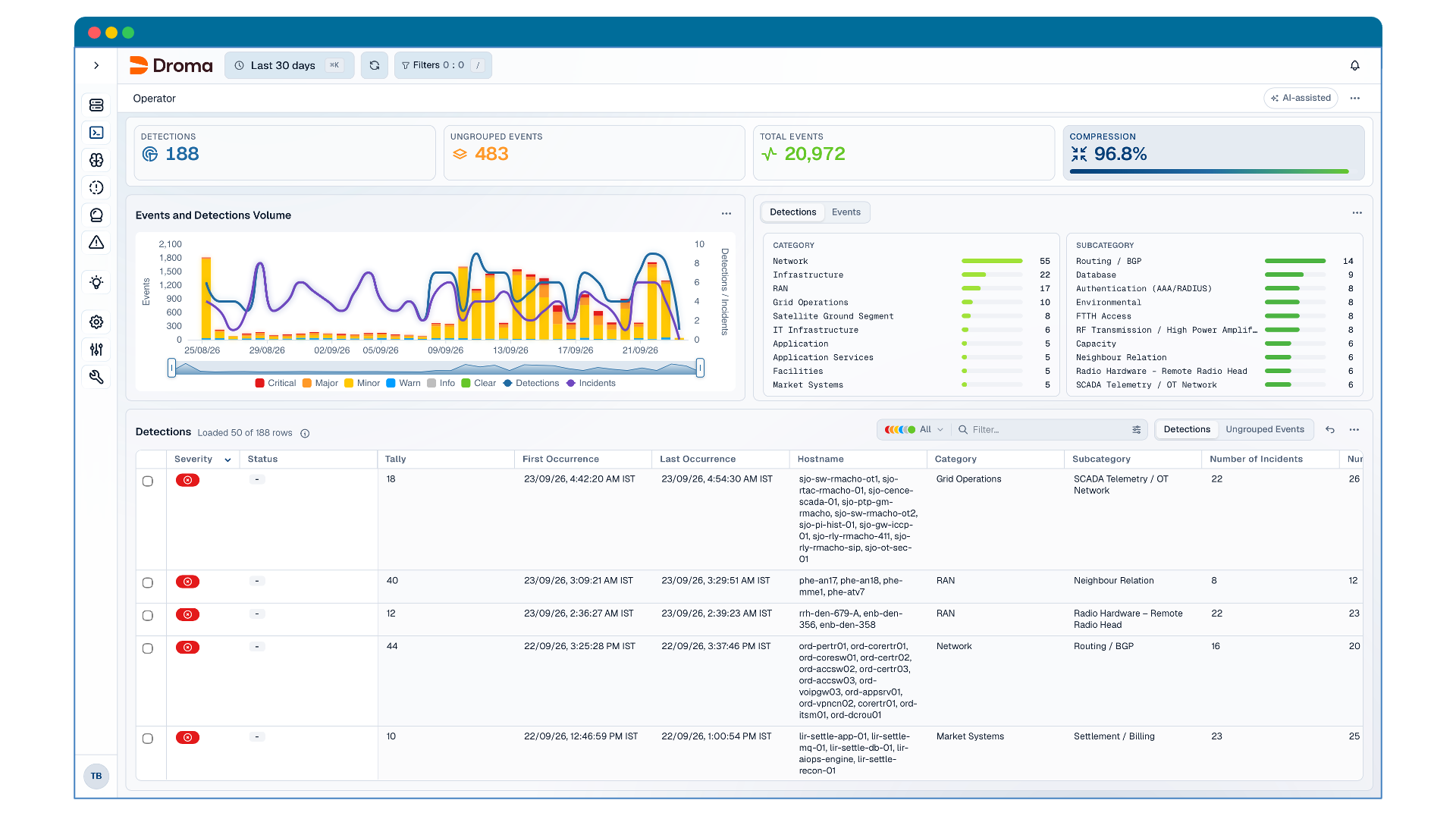Click the refresh icon in top bar
1456x819 pixels.
375,65
